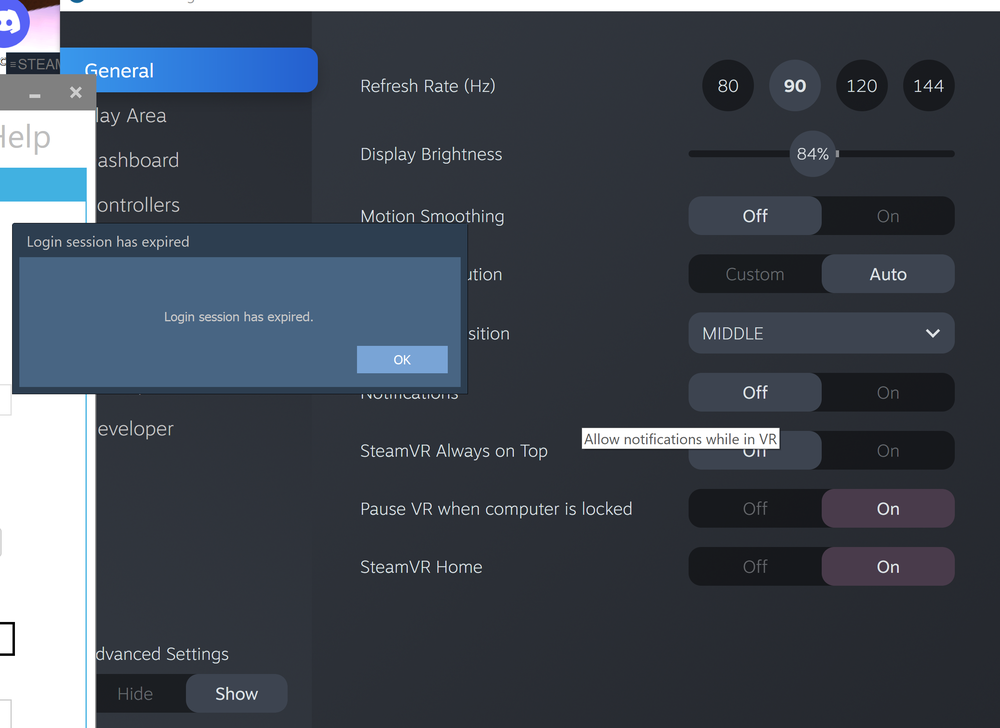Turn Motion Smoothing Off
1000x728 pixels.
click(755, 215)
